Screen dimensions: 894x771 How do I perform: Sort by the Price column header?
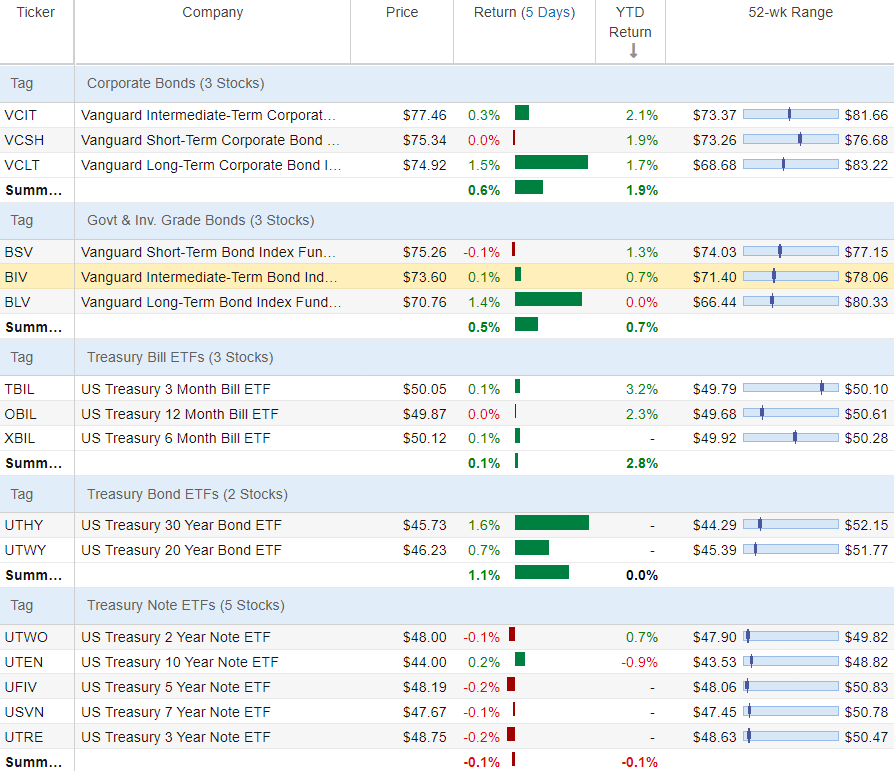[x=402, y=13]
